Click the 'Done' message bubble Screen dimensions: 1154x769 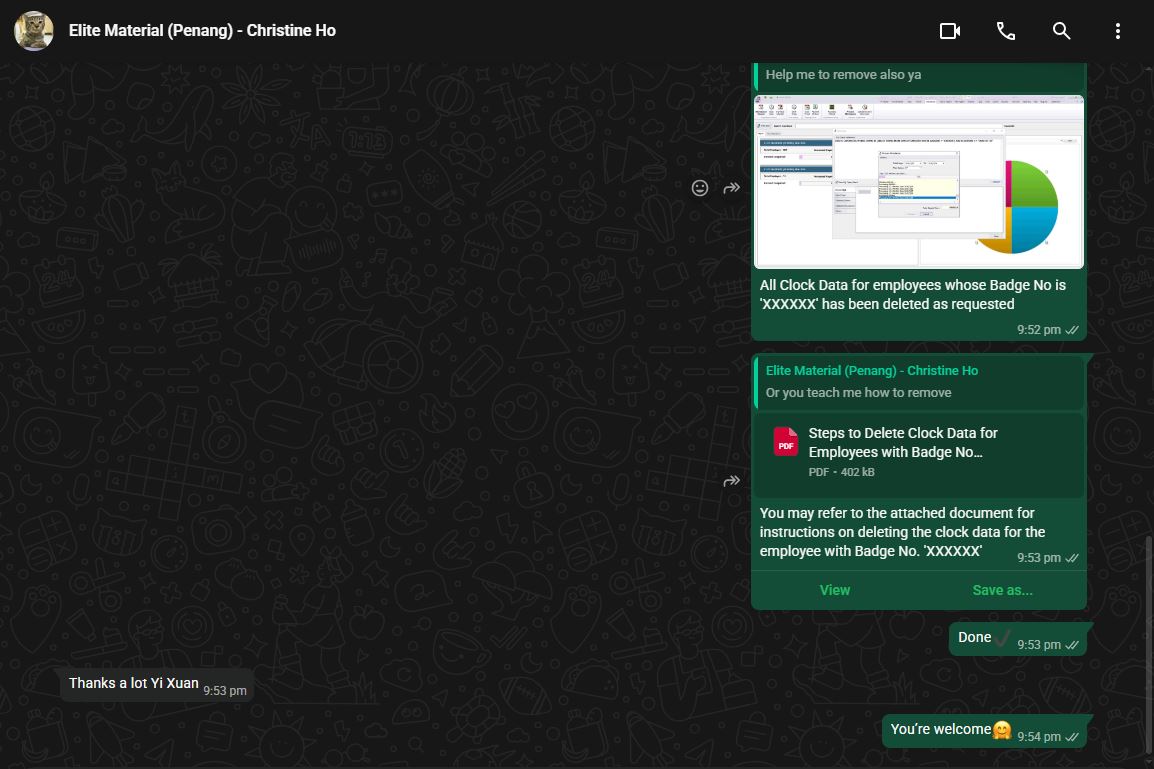tap(1018, 638)
